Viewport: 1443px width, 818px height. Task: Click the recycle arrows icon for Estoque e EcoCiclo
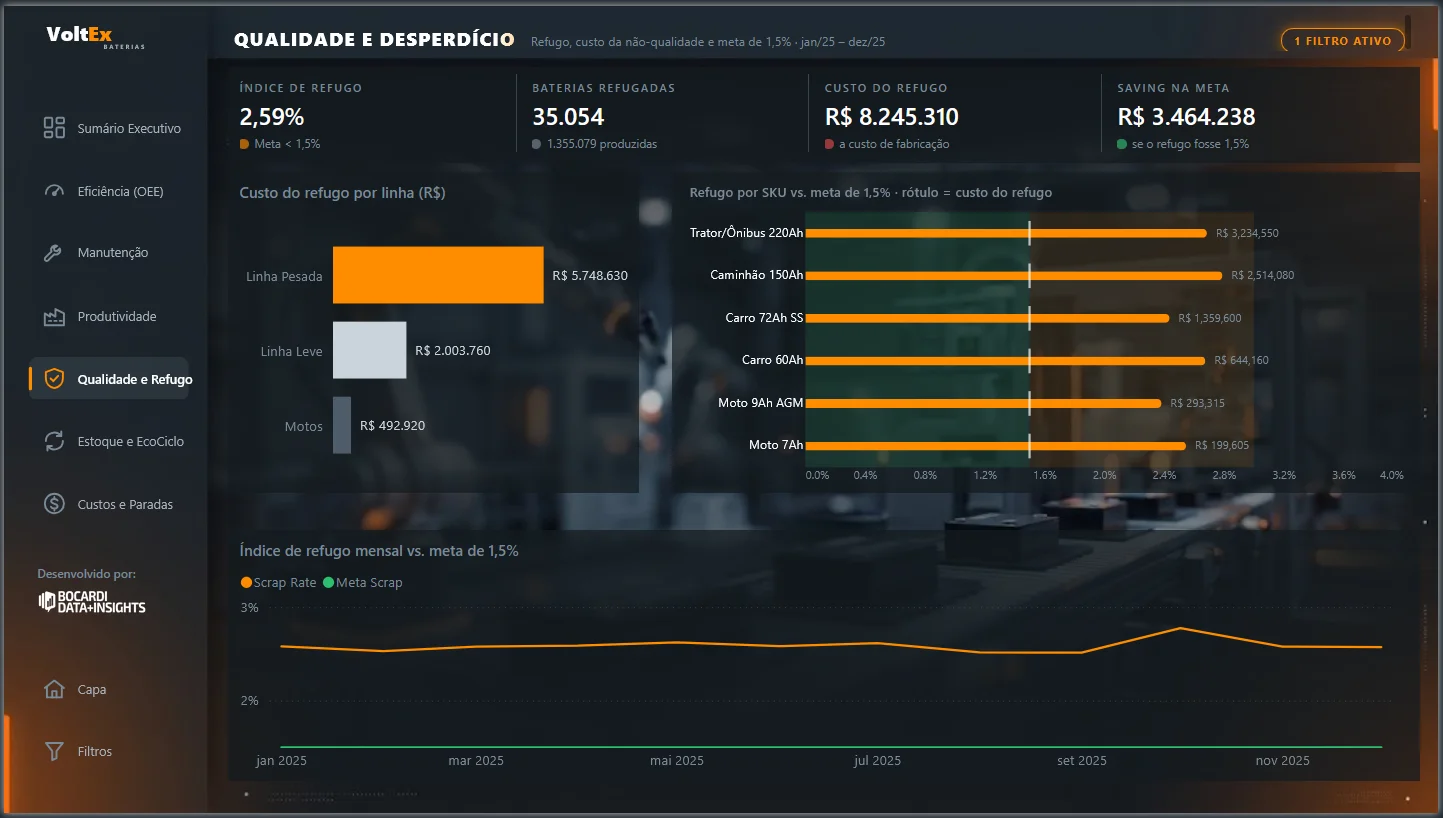click(54, 441)
